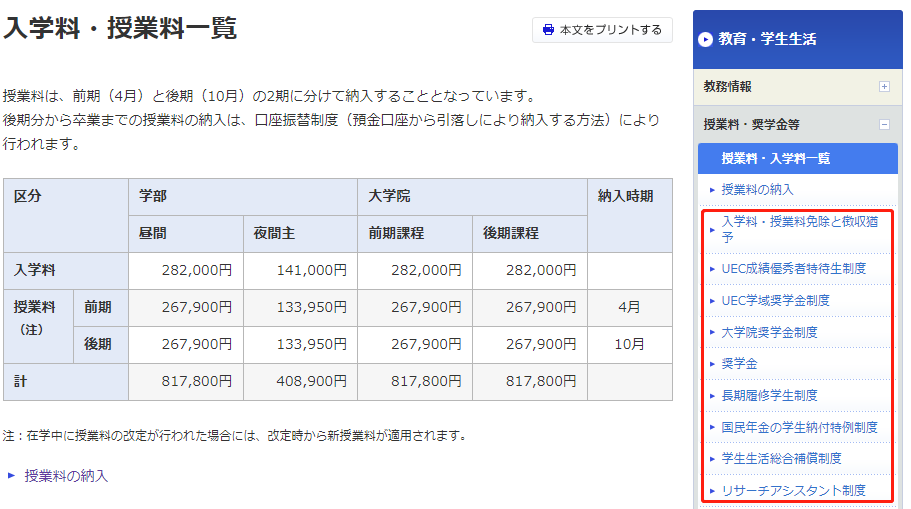The width and height of the screenshot is (911, 509).
Task: Click the 入学料・授業料一覧 page heading
Action: coord(120,28)
